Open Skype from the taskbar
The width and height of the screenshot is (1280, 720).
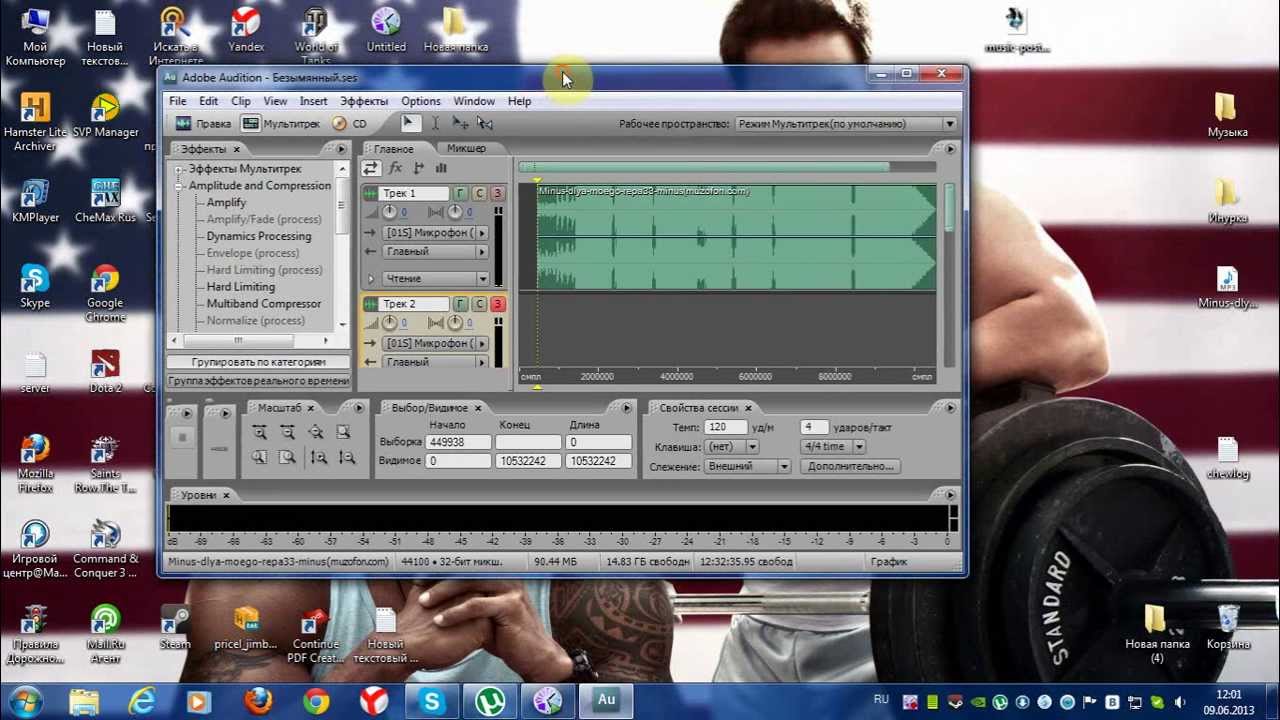pyautogui.click(x=432, y=701)
